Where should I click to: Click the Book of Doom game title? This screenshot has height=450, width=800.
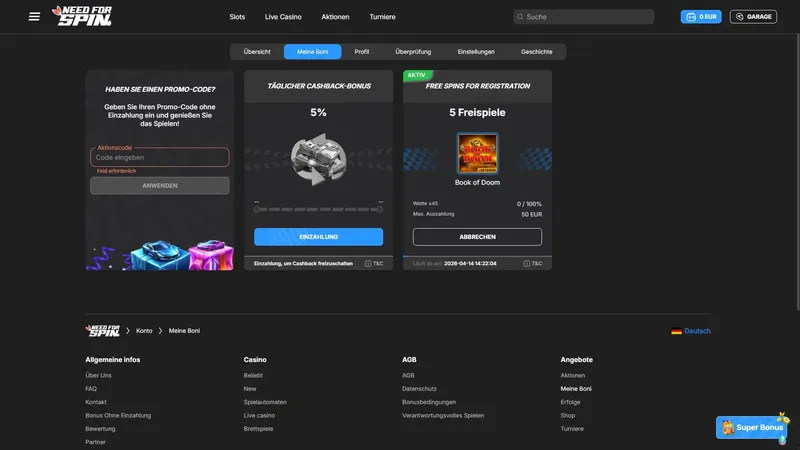[477, 183]
